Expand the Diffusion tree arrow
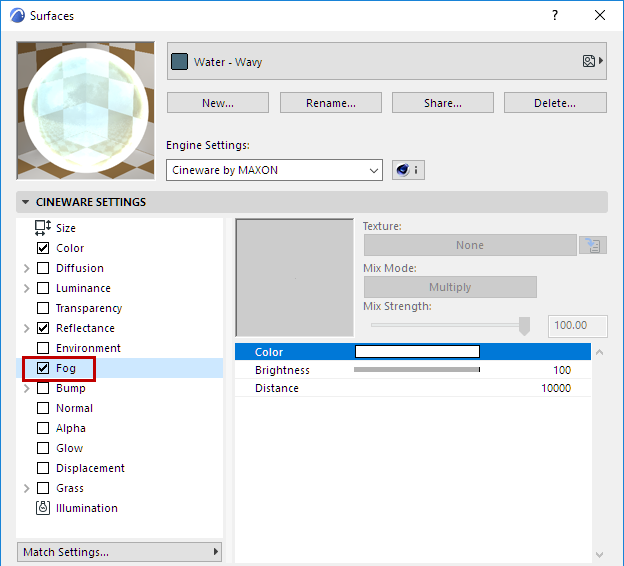624x566 pixels. [x=27, y=268]
